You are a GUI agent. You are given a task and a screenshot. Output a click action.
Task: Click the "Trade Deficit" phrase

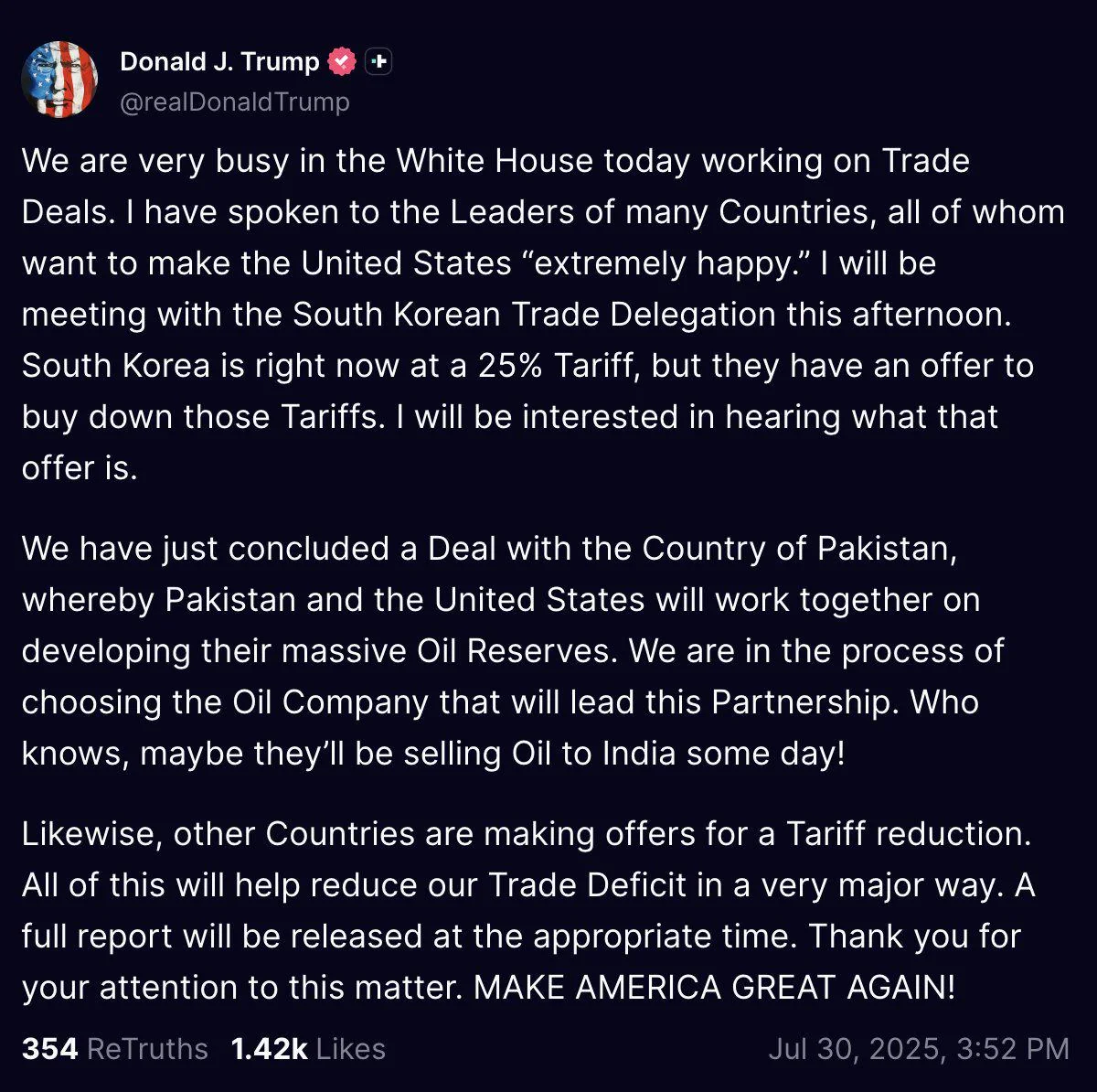[587, 885]
